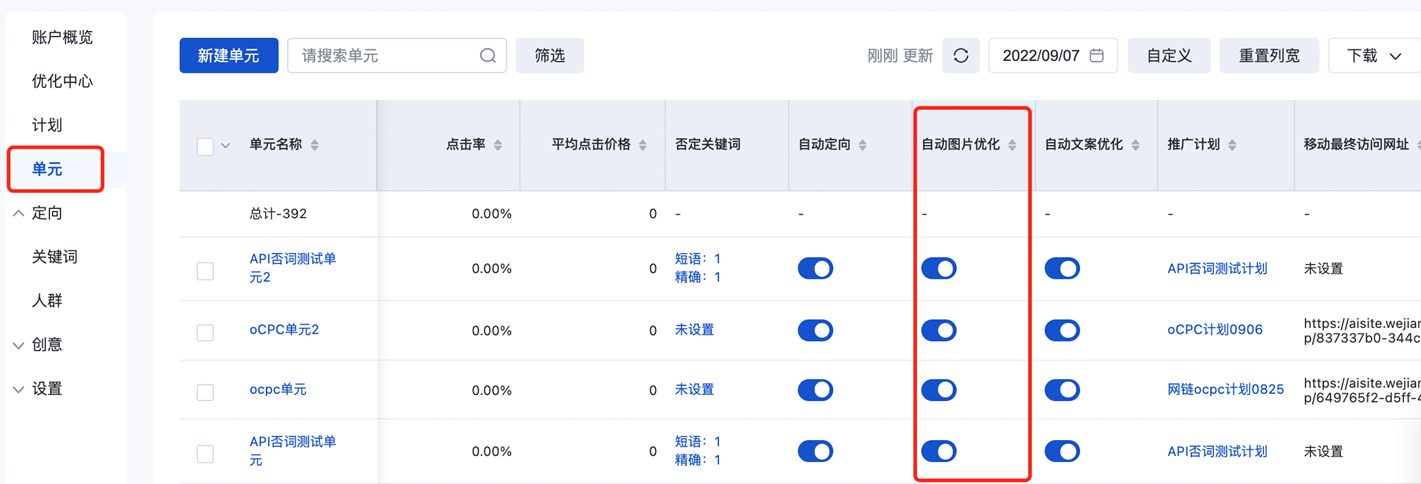
Task: Sort by 点击率 column sort arrows
Action: (498, 145)
